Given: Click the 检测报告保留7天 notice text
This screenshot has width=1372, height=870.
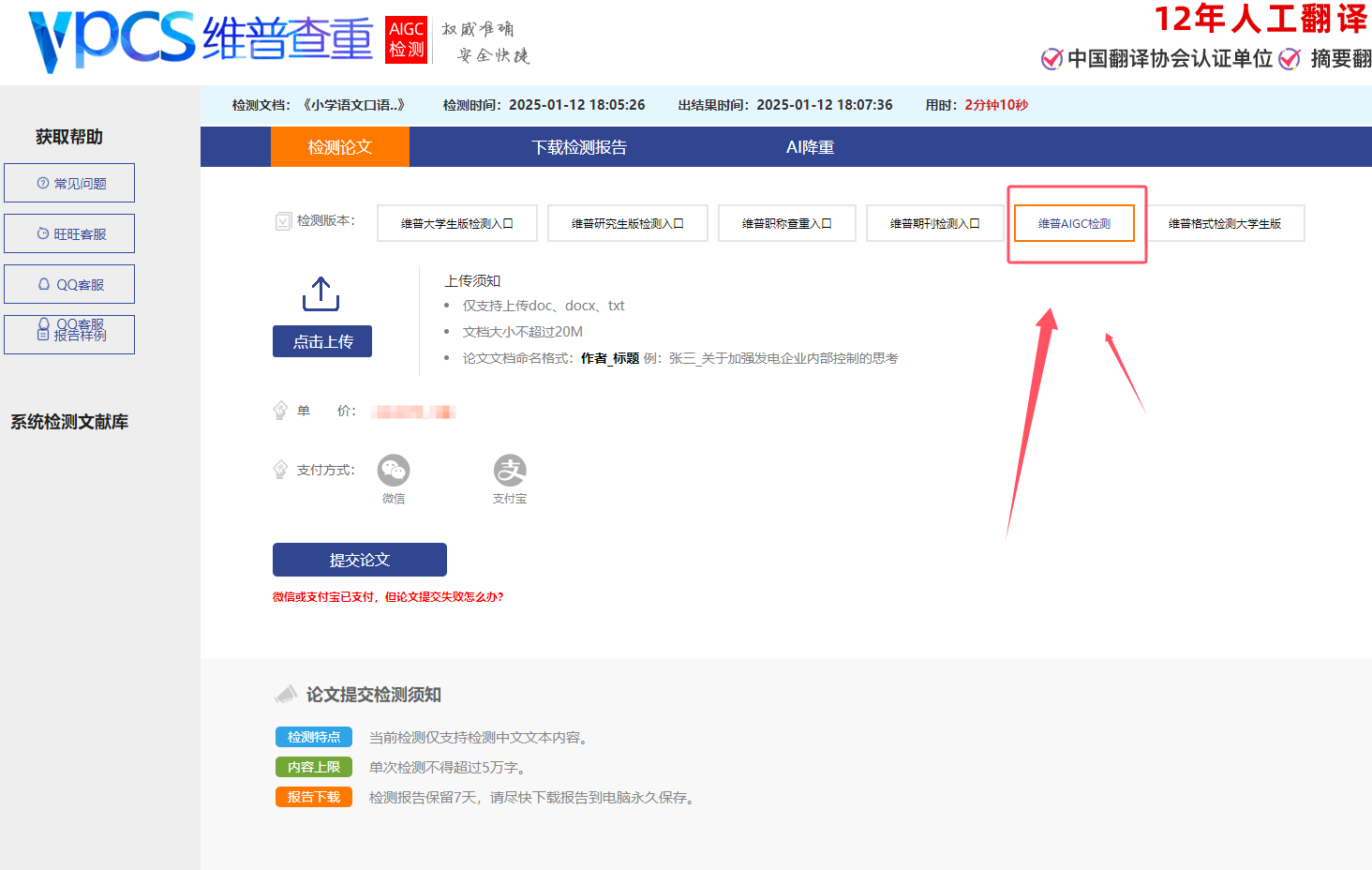Looking at the screenshot, I should (x=534, y=797).
